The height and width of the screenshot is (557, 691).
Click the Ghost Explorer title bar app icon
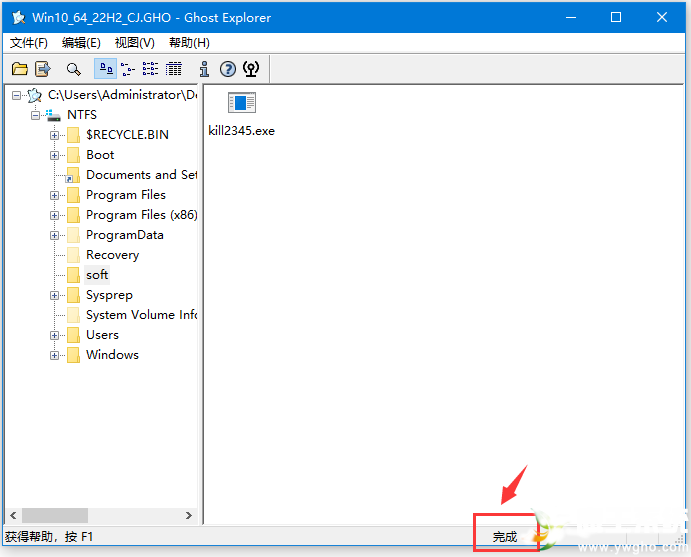19,18
